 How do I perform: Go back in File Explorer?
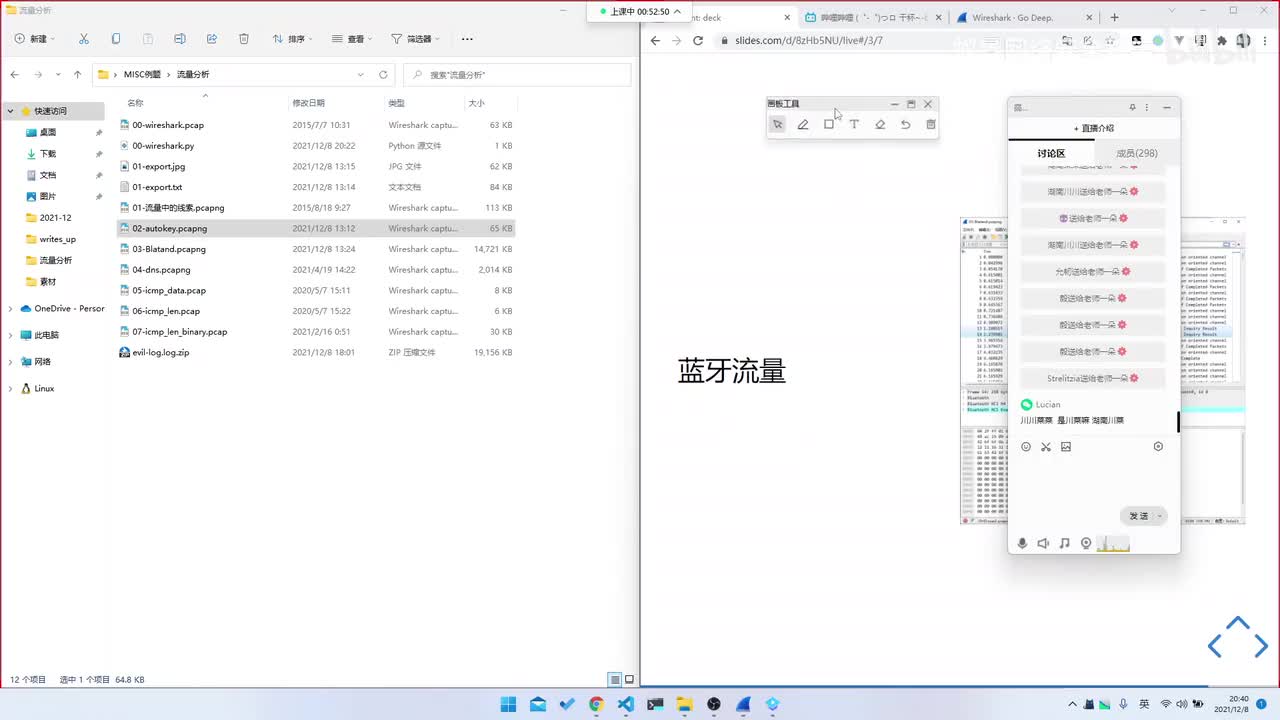14,75
